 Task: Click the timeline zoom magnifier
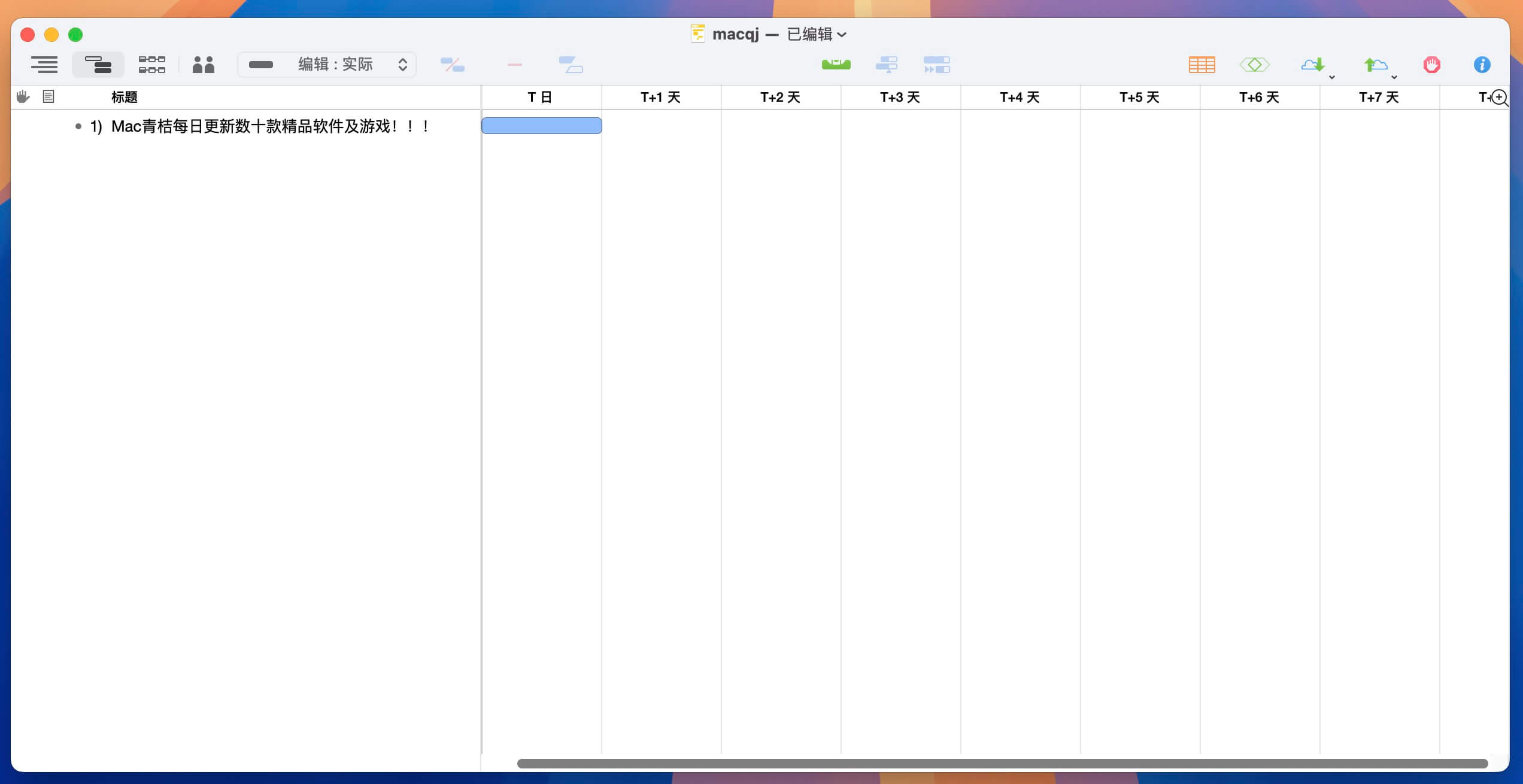tap(1499, 98)
